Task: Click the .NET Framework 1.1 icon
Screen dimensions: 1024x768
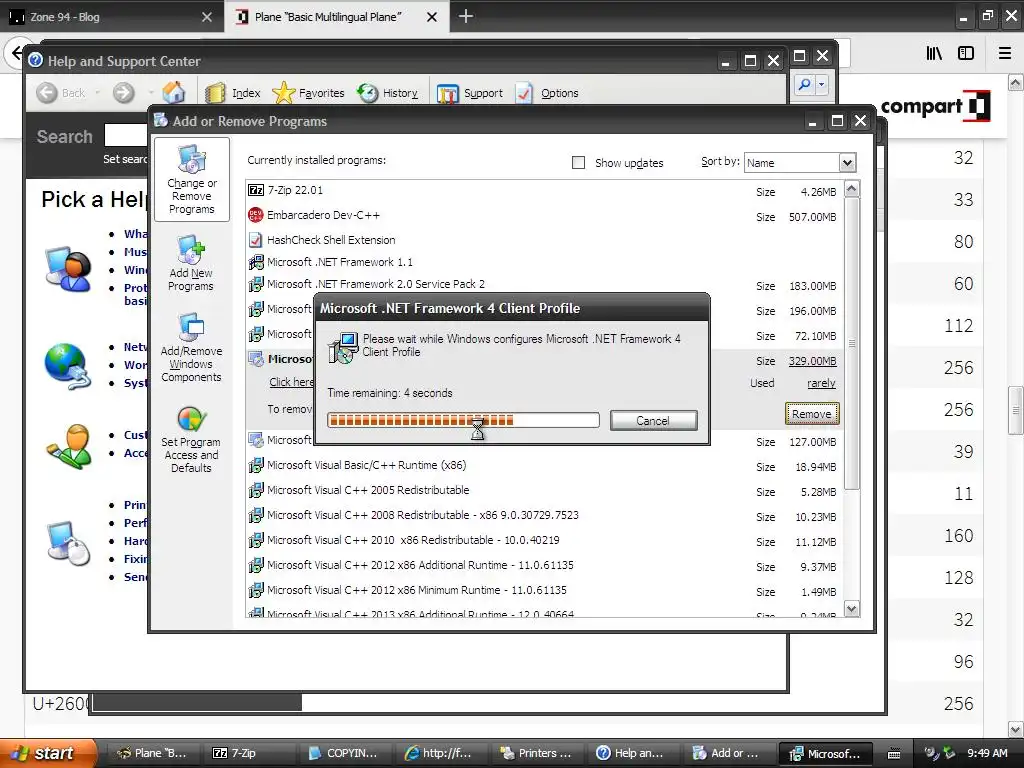Action: click(256, 263)
